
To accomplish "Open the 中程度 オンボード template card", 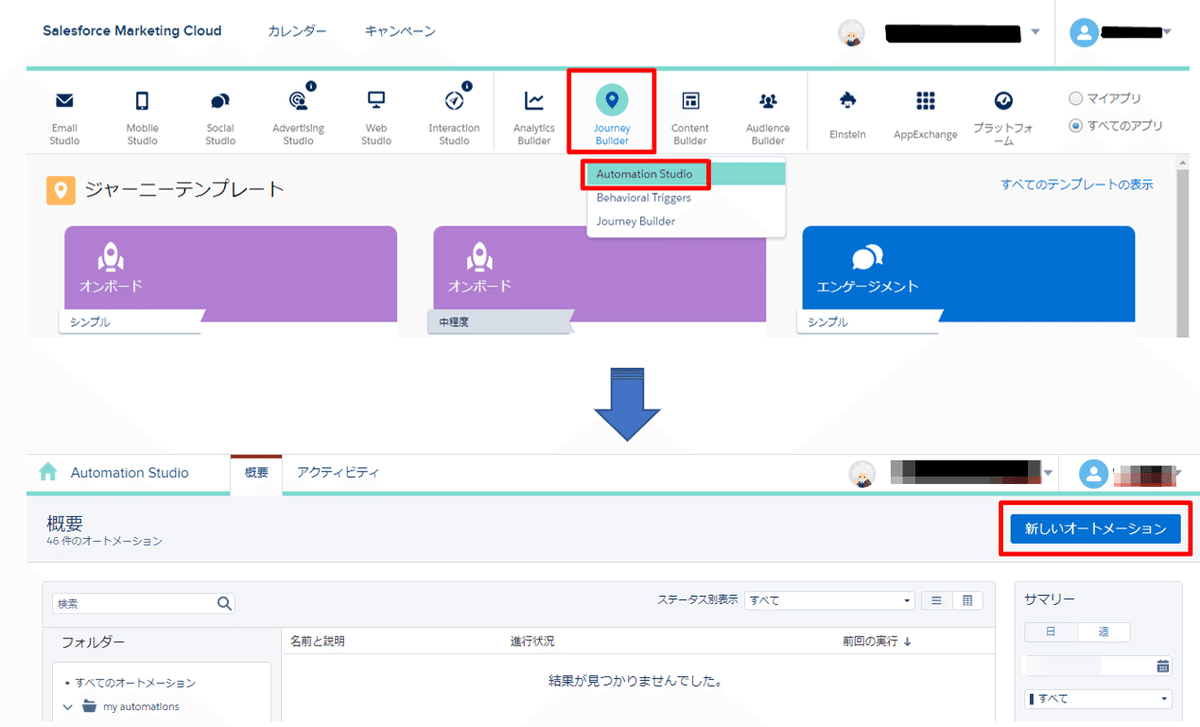I will click(x=600, y=281).
